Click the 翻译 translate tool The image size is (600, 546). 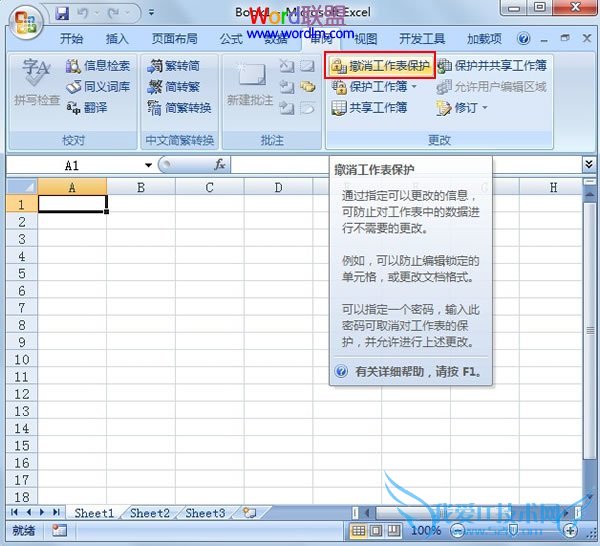point(87,108)
